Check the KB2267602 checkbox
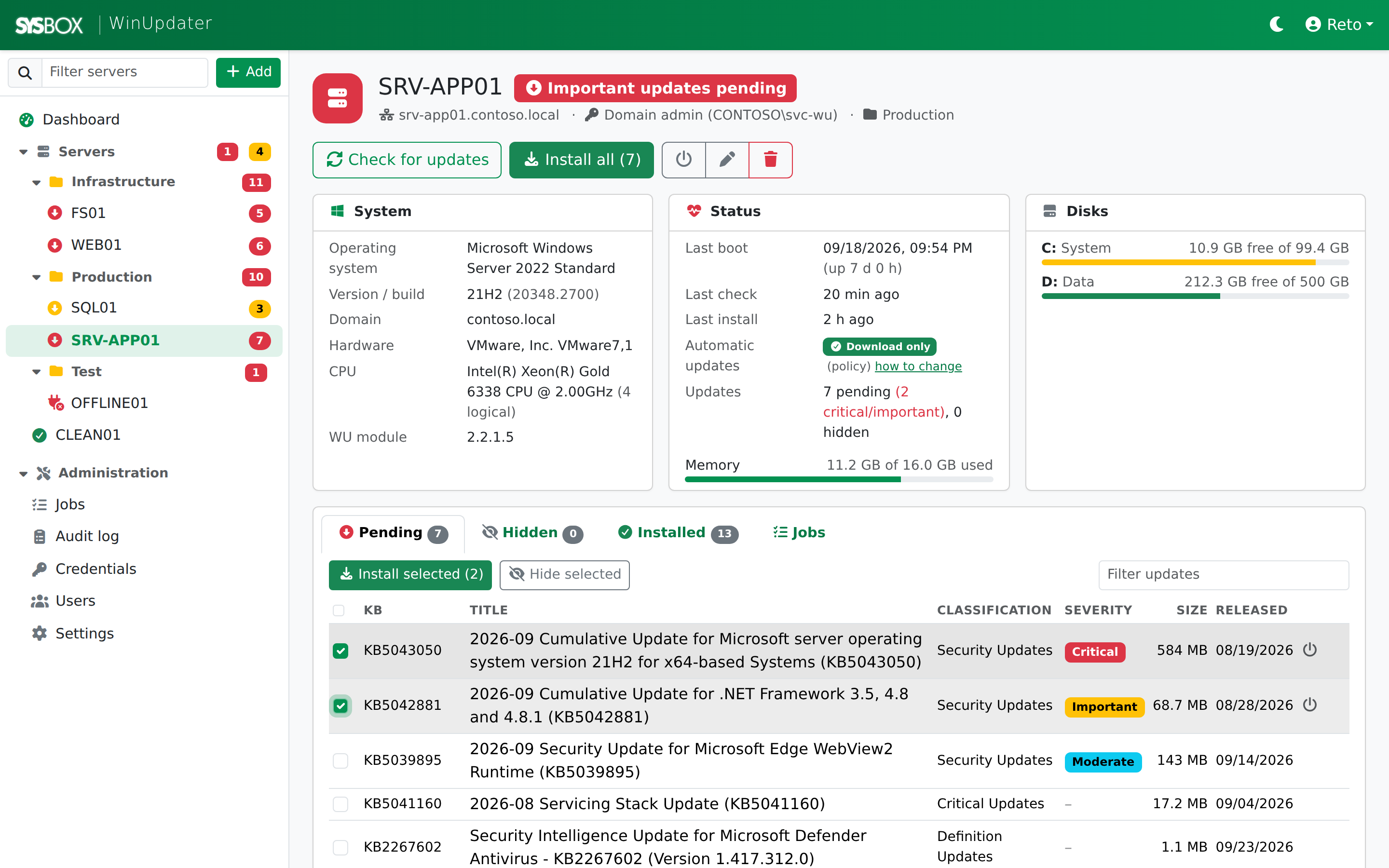The image size is (1389, 868). (x=341, y=848)
